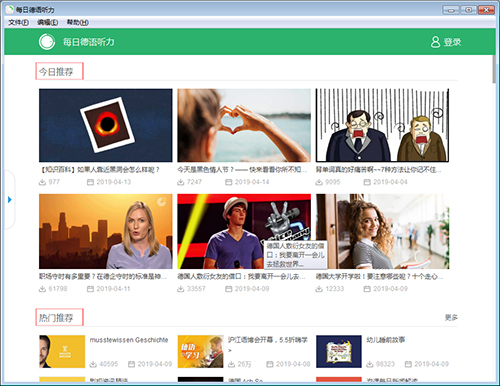Open the 帮助(H) menu
Screen dimensions: 500x386
[x=77, y=22]
